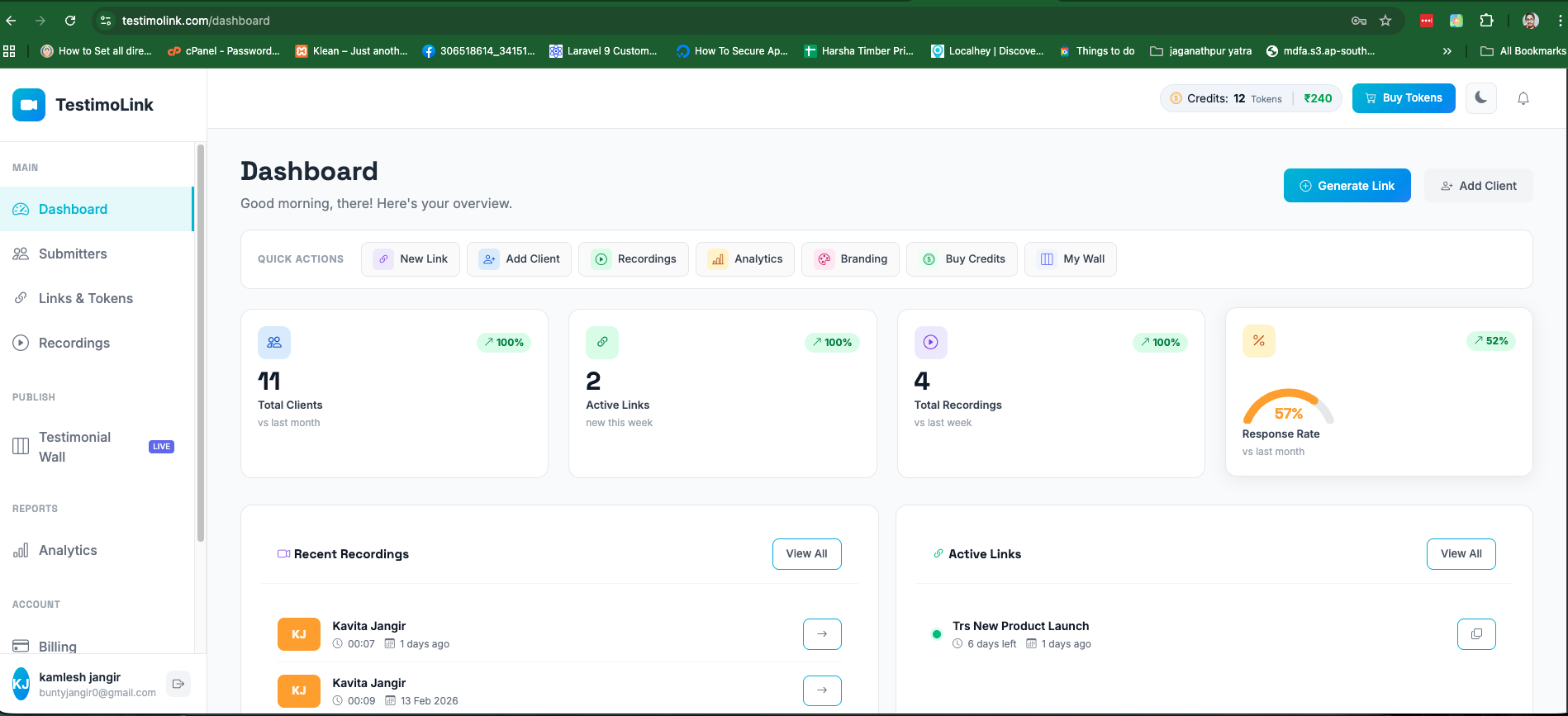Click the sidebar scrollbar
This screenshot has width=1568, height=716.
(200, 344)
